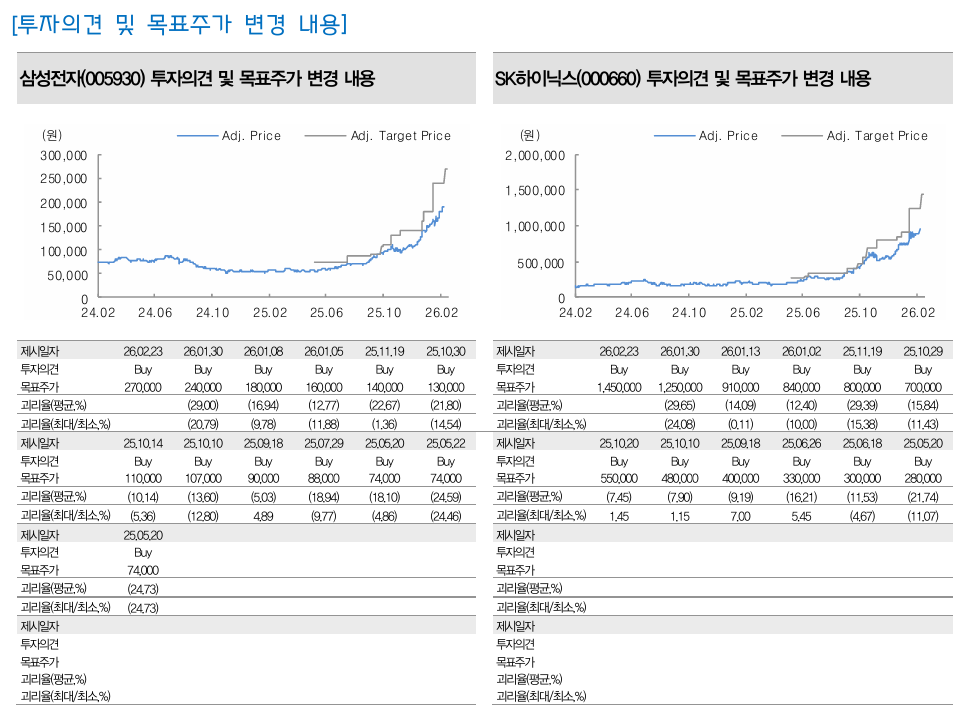Image resolution: width=963 pixels, height=719 pixels.
Task: Select the 550,000 target price in SK하이닉스 table
Action: click(x=619, y=478)
